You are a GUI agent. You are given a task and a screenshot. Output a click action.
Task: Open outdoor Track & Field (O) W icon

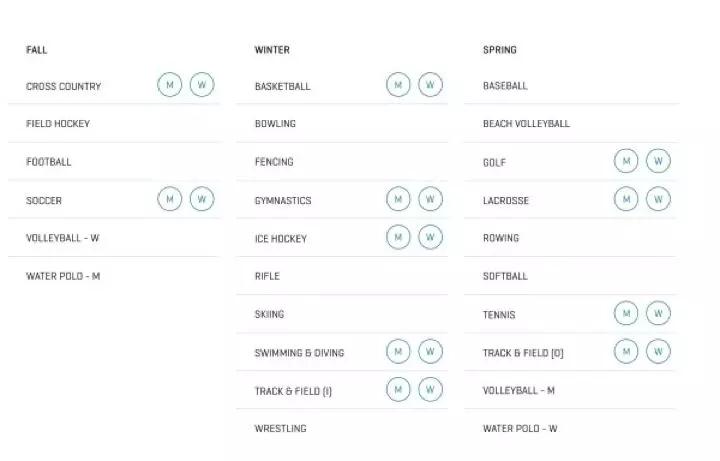(x=658, y=351)
